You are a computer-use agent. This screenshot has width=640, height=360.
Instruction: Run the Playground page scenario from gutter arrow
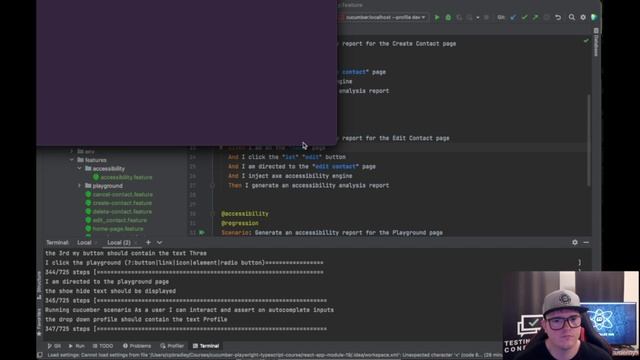click(202, 233)
